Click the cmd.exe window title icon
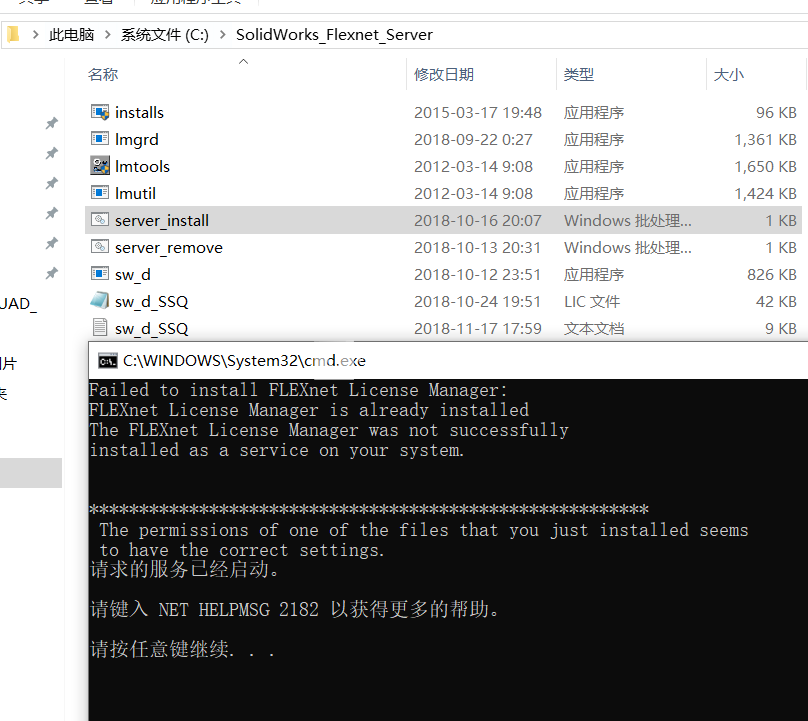The width and height of the screenshot is (808, 721). [x=108, y=361]
